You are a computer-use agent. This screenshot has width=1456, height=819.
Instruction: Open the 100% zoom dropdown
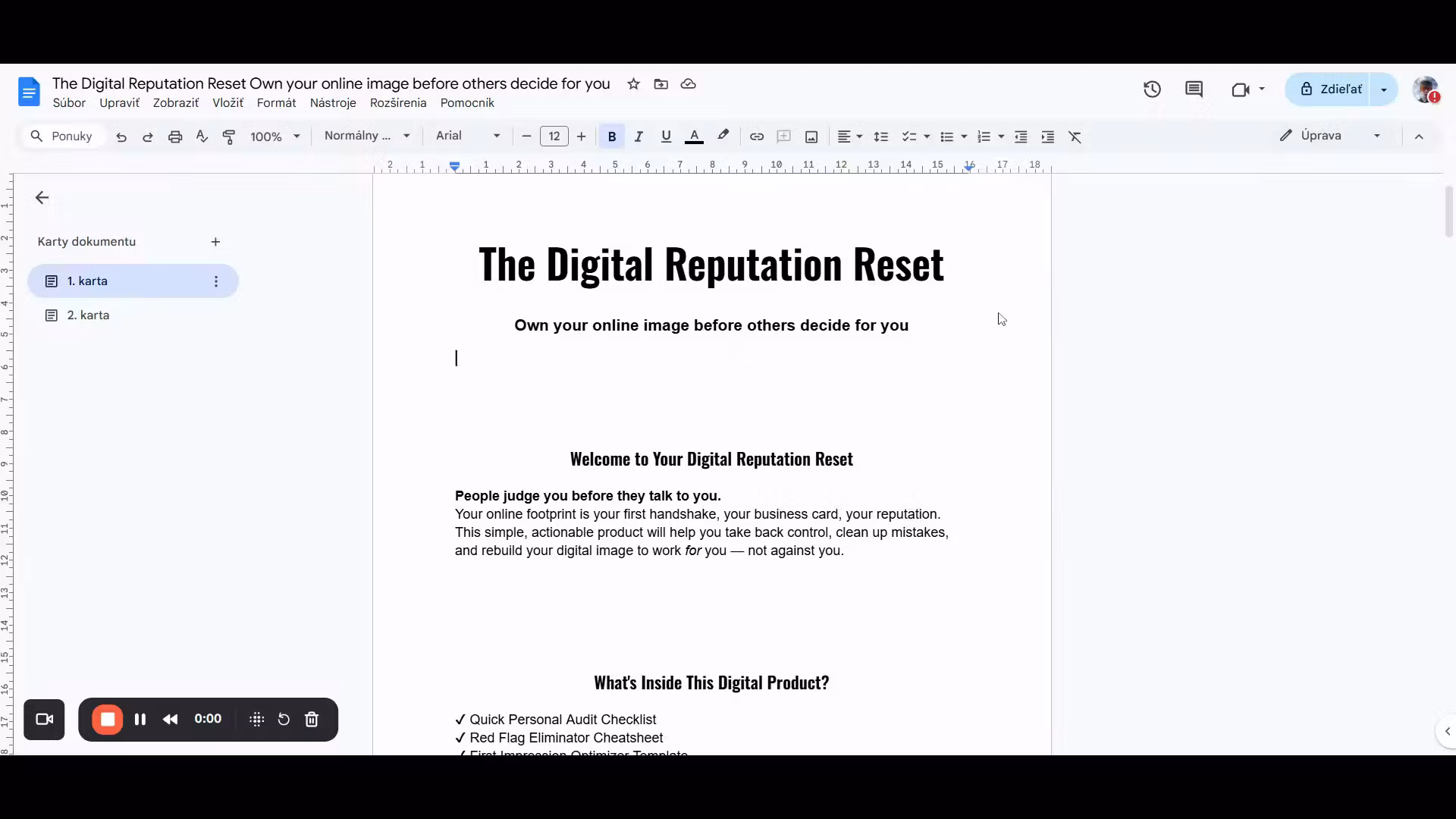pos(275,136)
